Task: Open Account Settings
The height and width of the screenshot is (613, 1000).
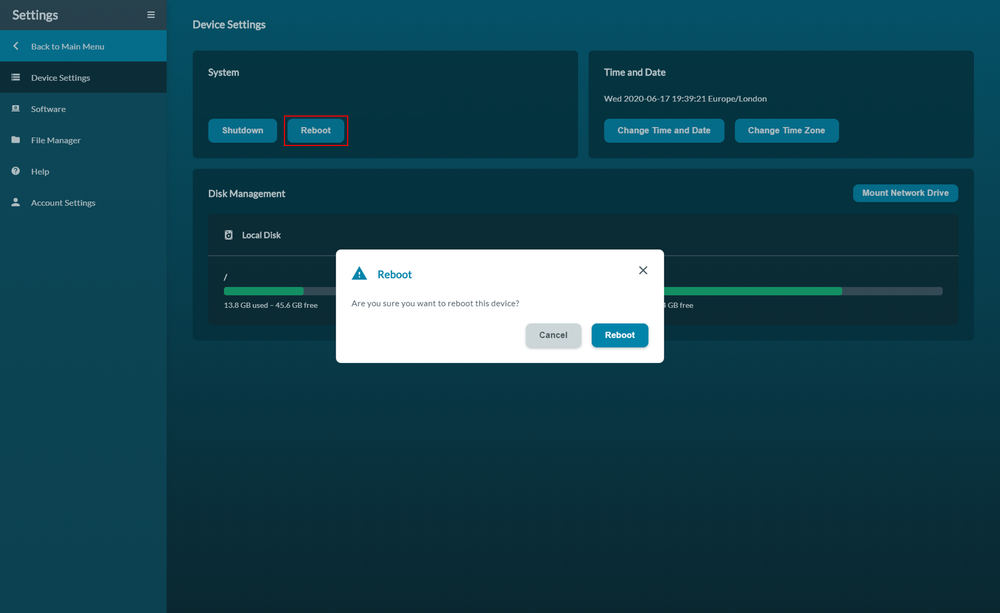Action: 84,202
